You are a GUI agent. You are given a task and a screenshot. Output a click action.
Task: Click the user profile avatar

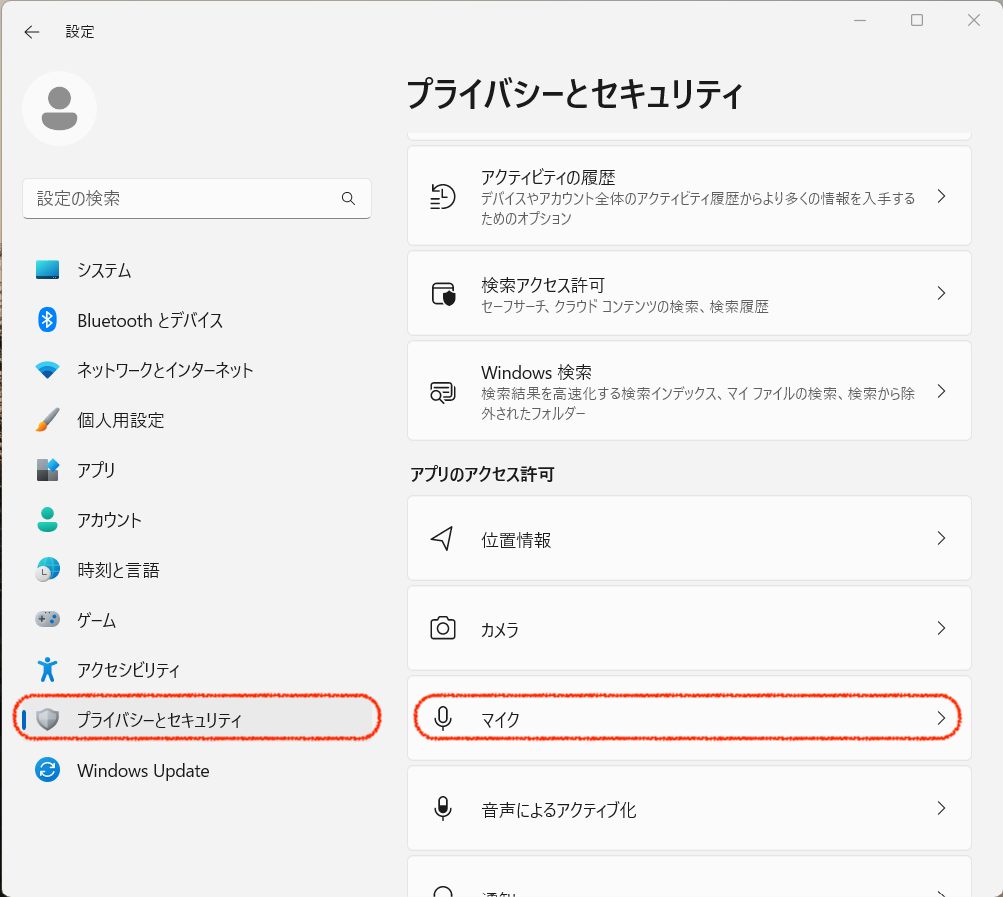(59, 109)
